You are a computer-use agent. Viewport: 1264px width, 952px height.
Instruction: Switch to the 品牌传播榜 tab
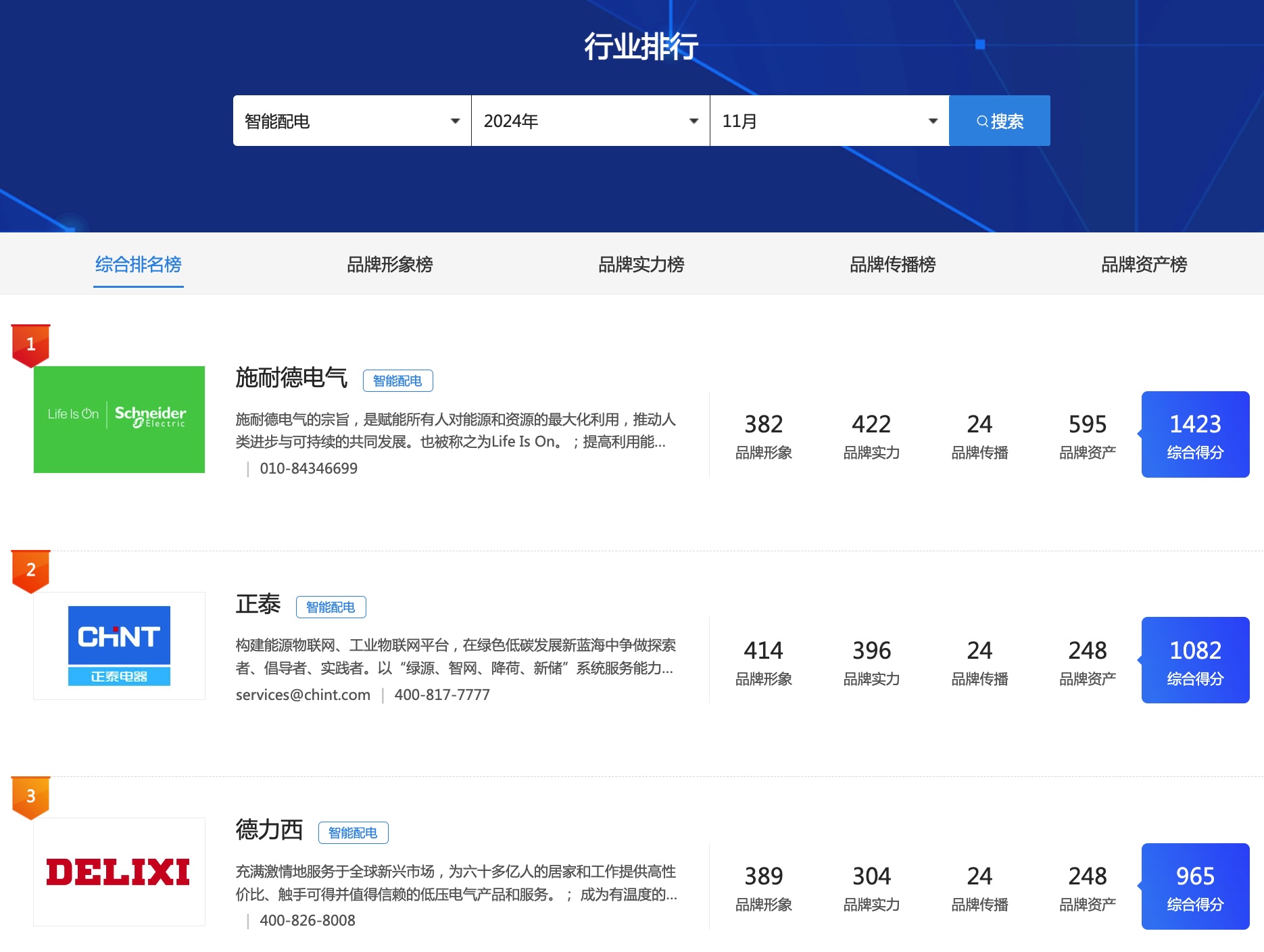click(893, 264)
